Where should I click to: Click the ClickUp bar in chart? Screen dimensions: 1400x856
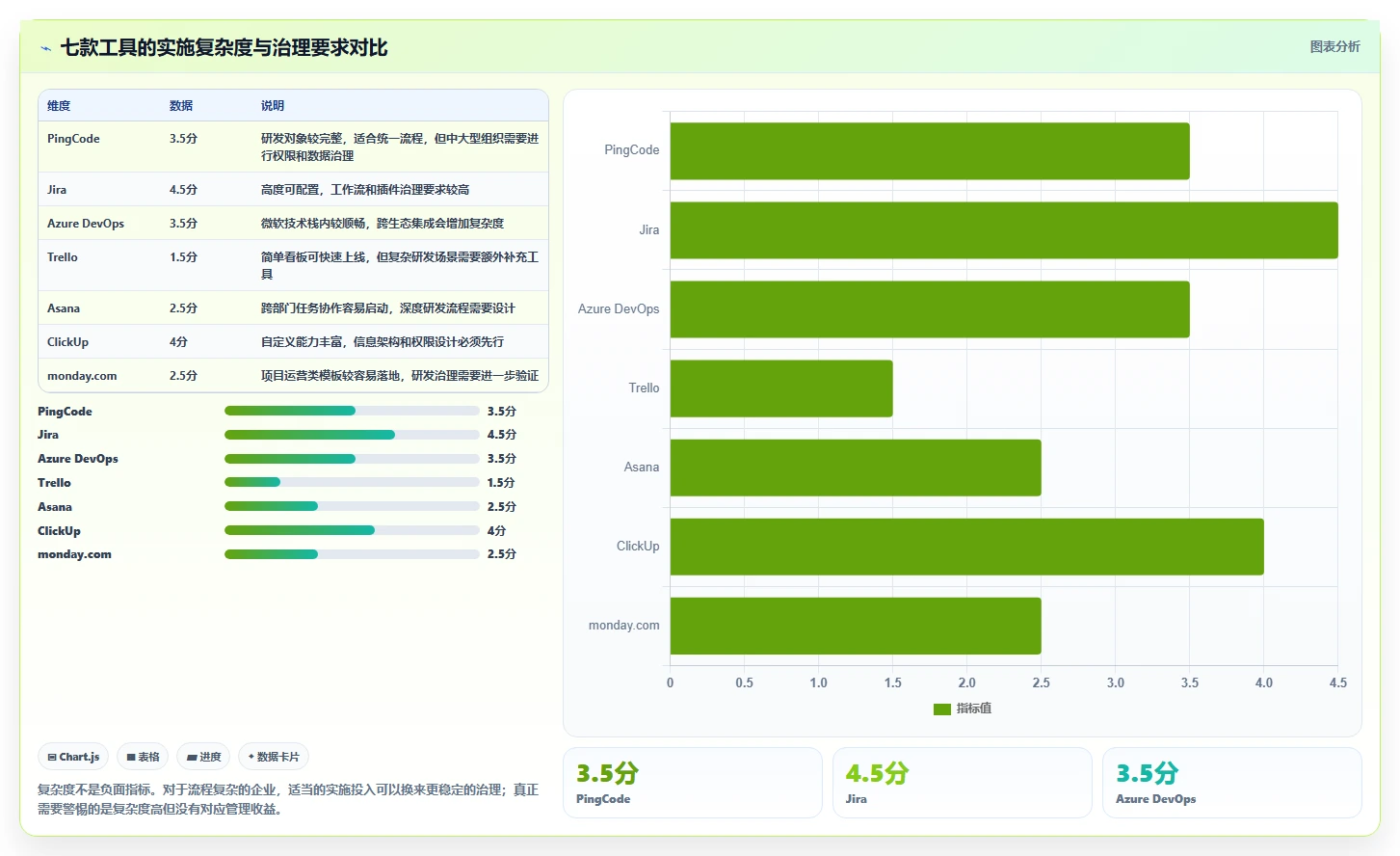(x=967, y=547)
